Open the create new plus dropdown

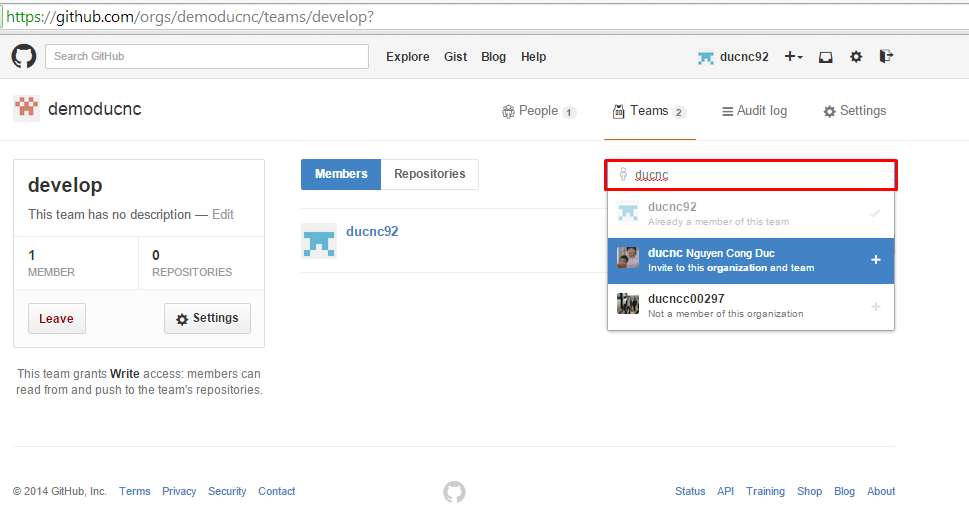(793, 56)
